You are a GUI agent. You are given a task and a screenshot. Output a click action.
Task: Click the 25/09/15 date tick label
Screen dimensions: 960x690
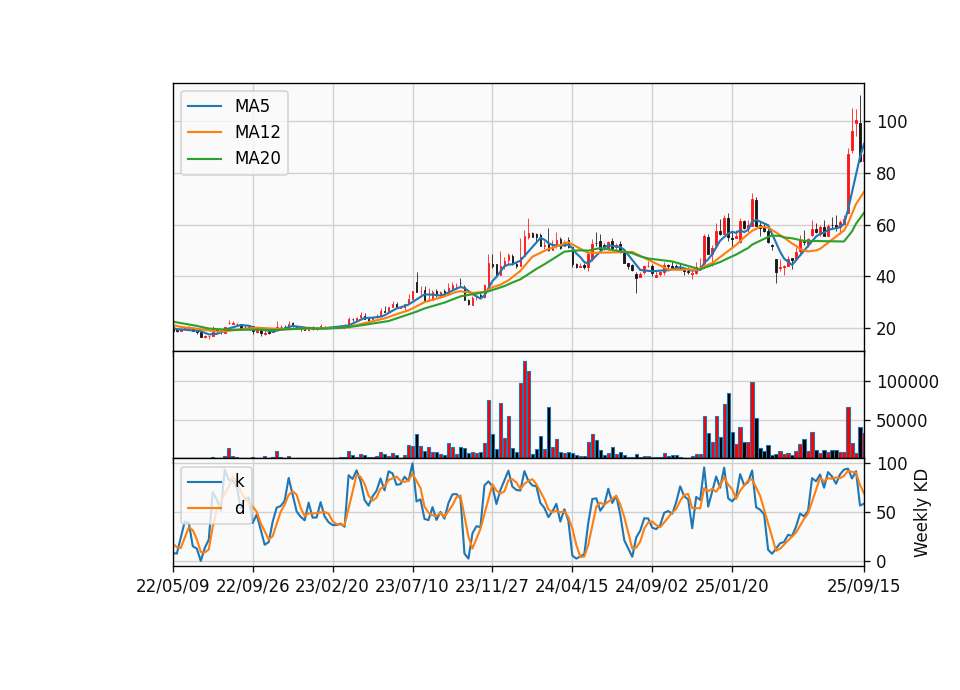864,587
